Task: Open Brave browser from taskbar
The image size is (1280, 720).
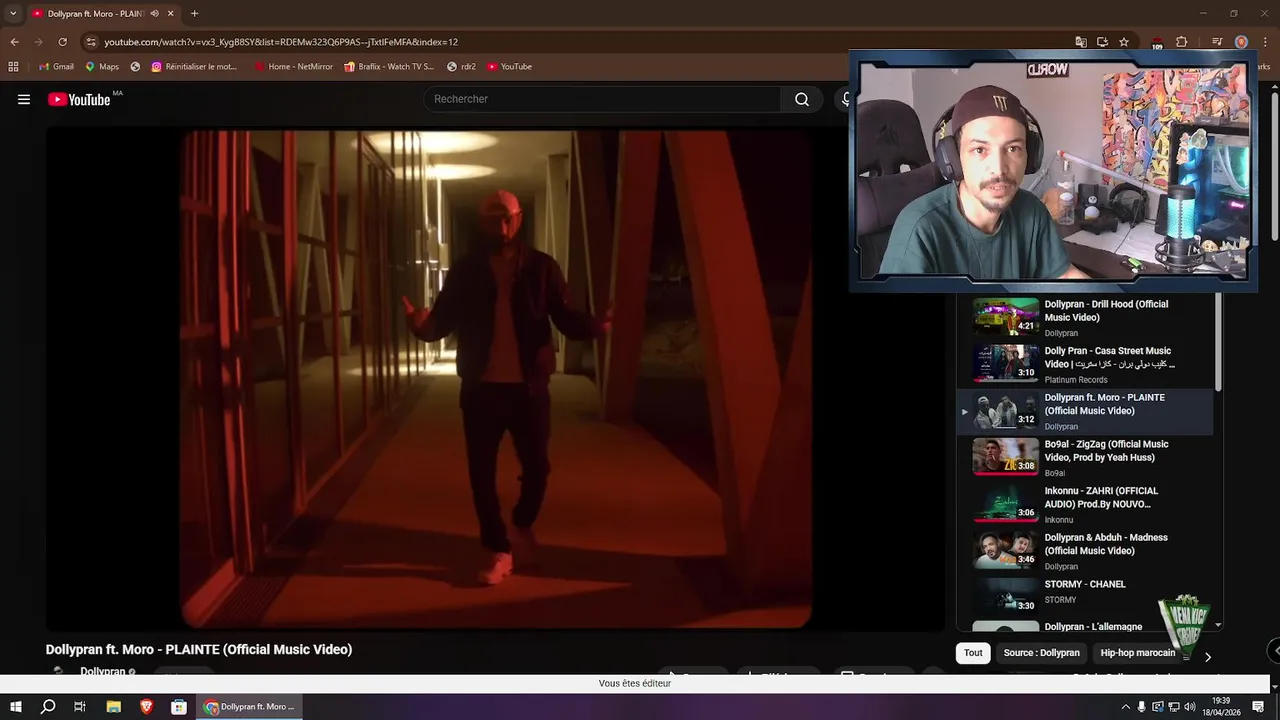Action: pyautogui.click(x=146, y=707)
